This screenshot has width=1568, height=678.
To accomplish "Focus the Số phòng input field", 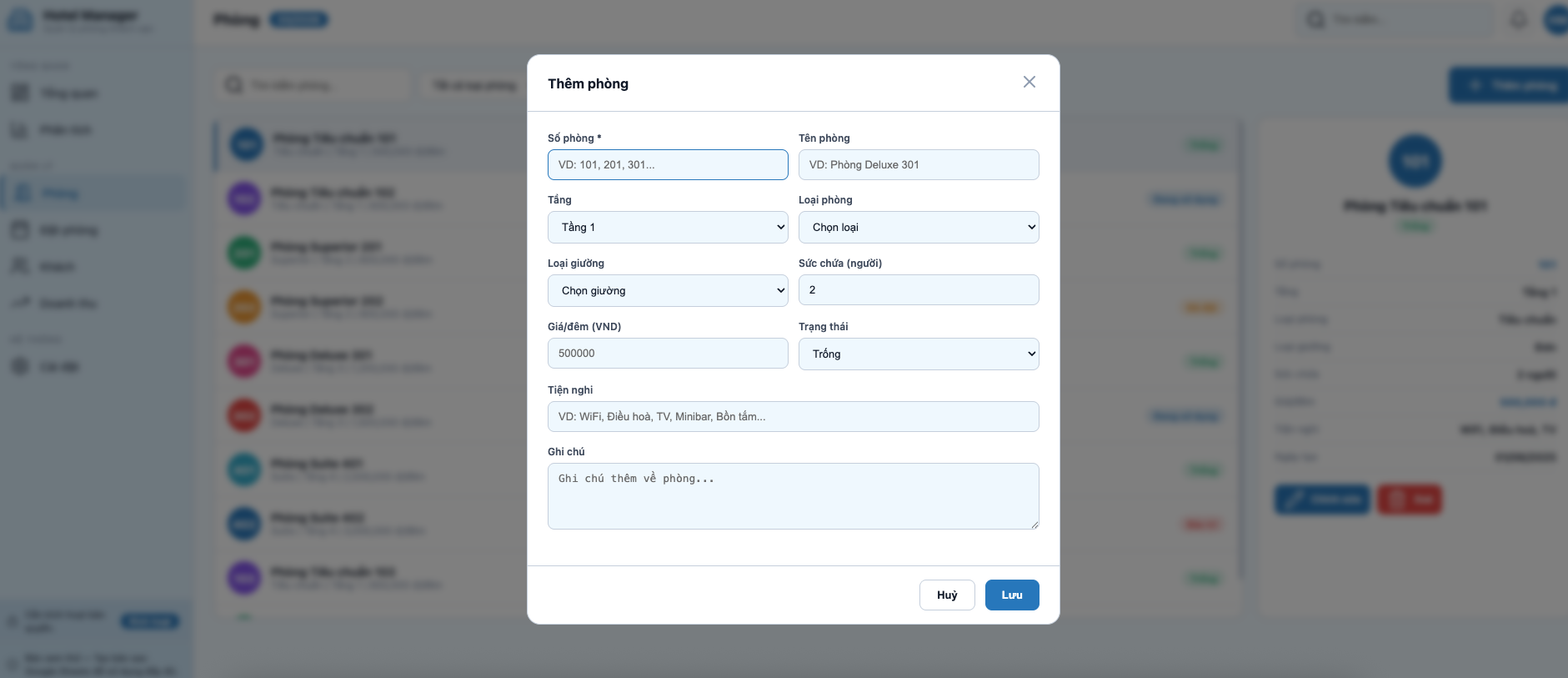I will point(667,165).
